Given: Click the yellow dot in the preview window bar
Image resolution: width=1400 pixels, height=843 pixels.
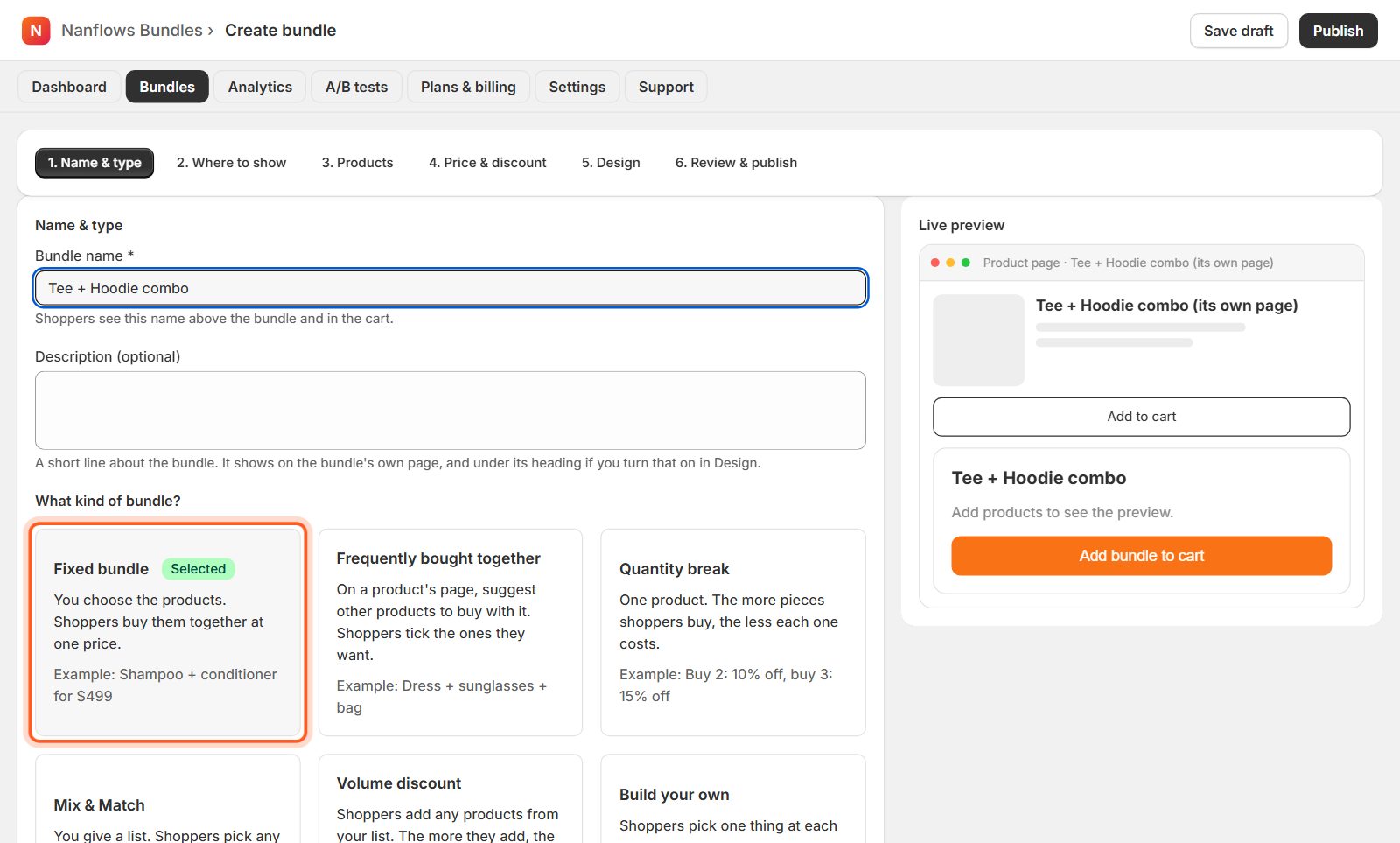Looking at the screenshot, I should [x=950, y=263].
